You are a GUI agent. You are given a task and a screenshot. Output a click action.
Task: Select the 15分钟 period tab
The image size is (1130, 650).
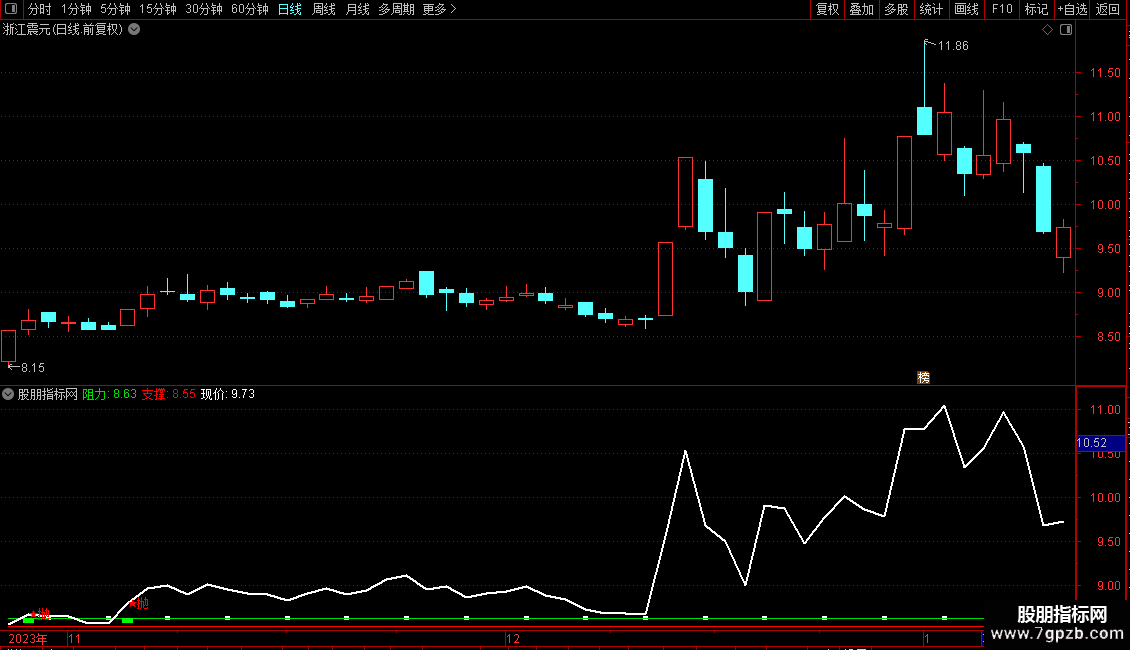pos(158,9)
